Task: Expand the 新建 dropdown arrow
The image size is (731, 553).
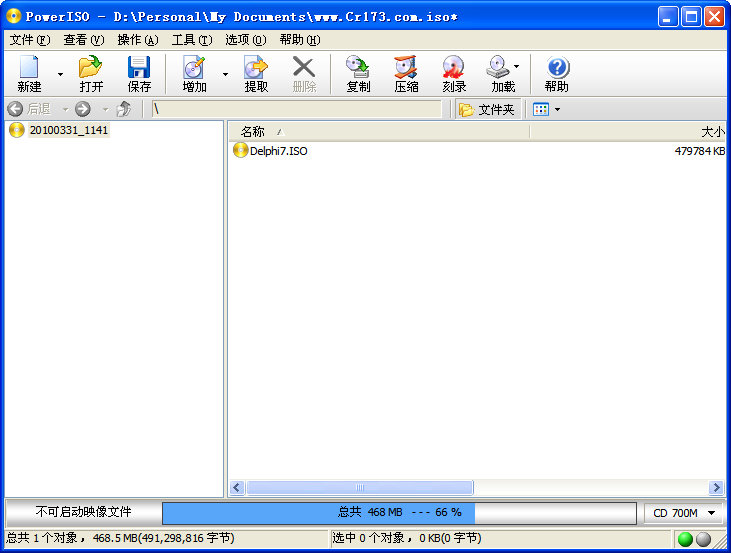Action: 60,74
